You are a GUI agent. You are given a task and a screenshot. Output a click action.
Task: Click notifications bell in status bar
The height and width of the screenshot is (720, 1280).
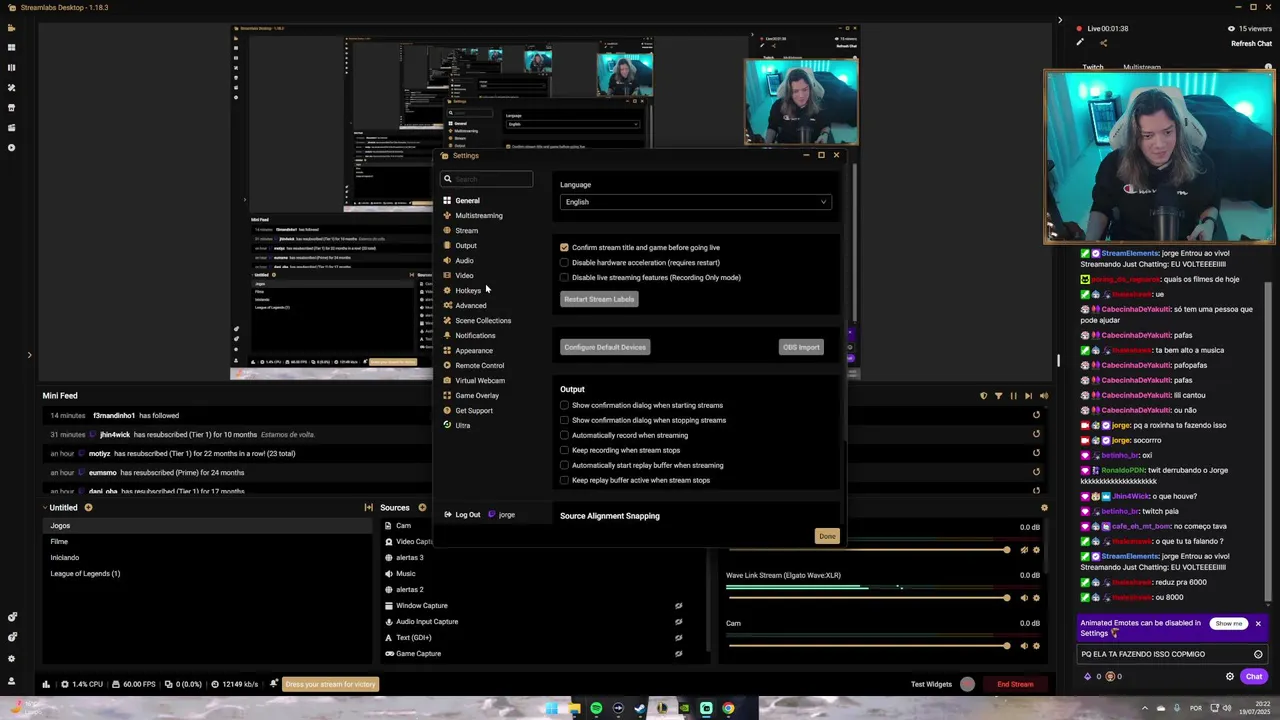274,684
